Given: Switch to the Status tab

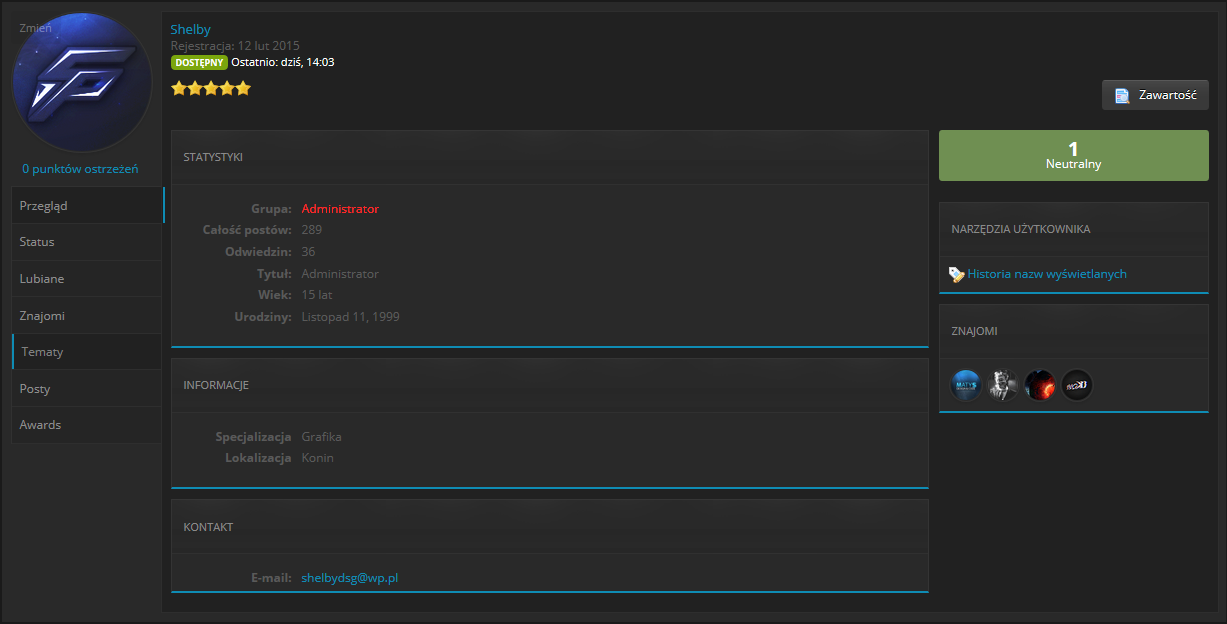Looking at the screenshot, I should [x=87, y=242].
